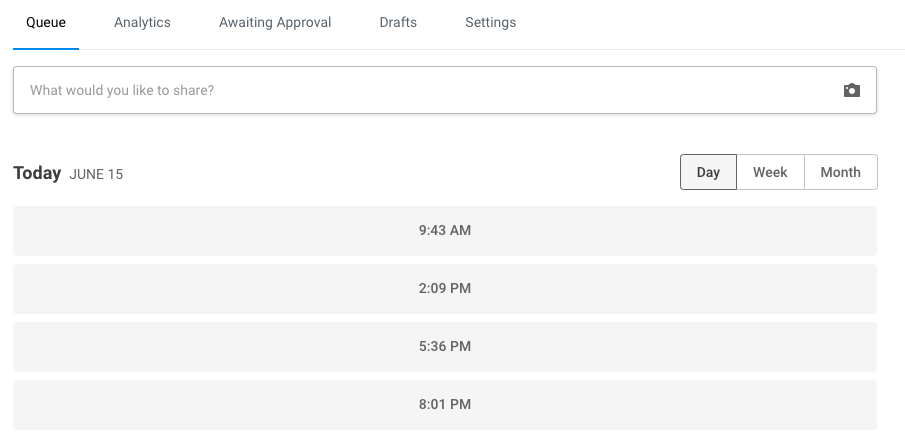The height and width of the screenshot is (439, 905).
Task: Choose the 8:01 PM posting slot
Action: 200,405
